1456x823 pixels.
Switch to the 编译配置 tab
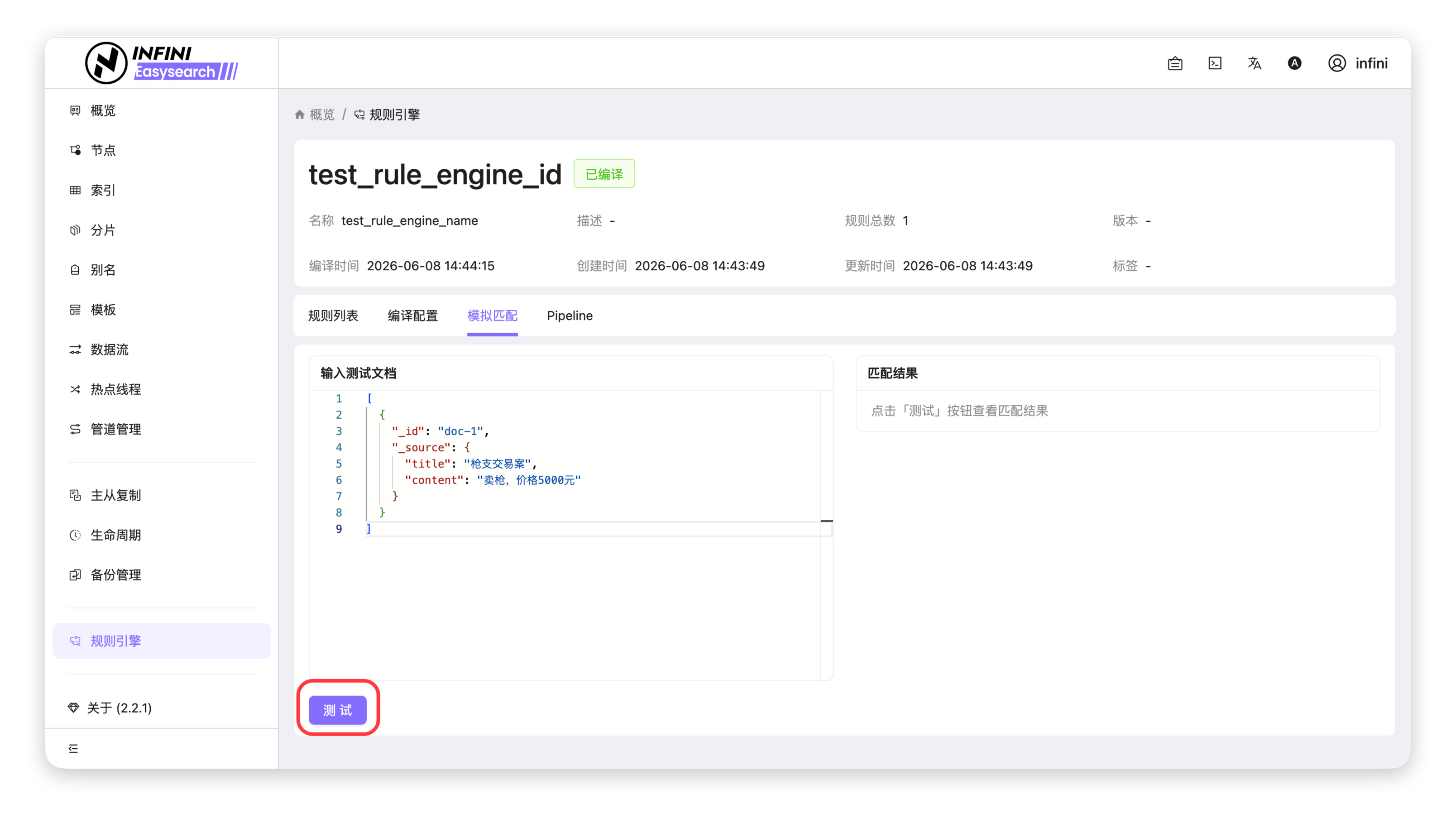412,316
